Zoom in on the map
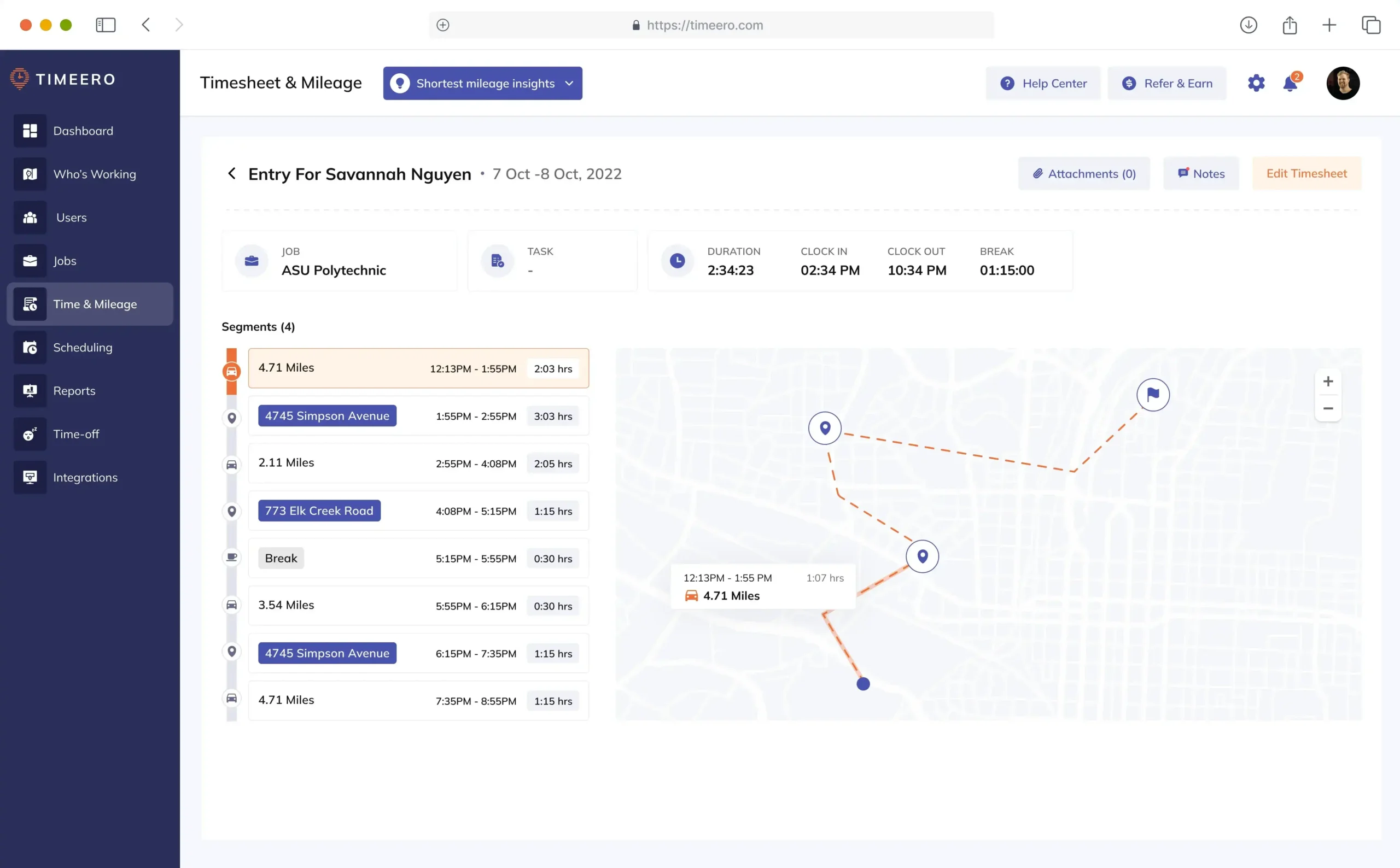Viewport: 1400px width, 868px height. pos(1328,382)
